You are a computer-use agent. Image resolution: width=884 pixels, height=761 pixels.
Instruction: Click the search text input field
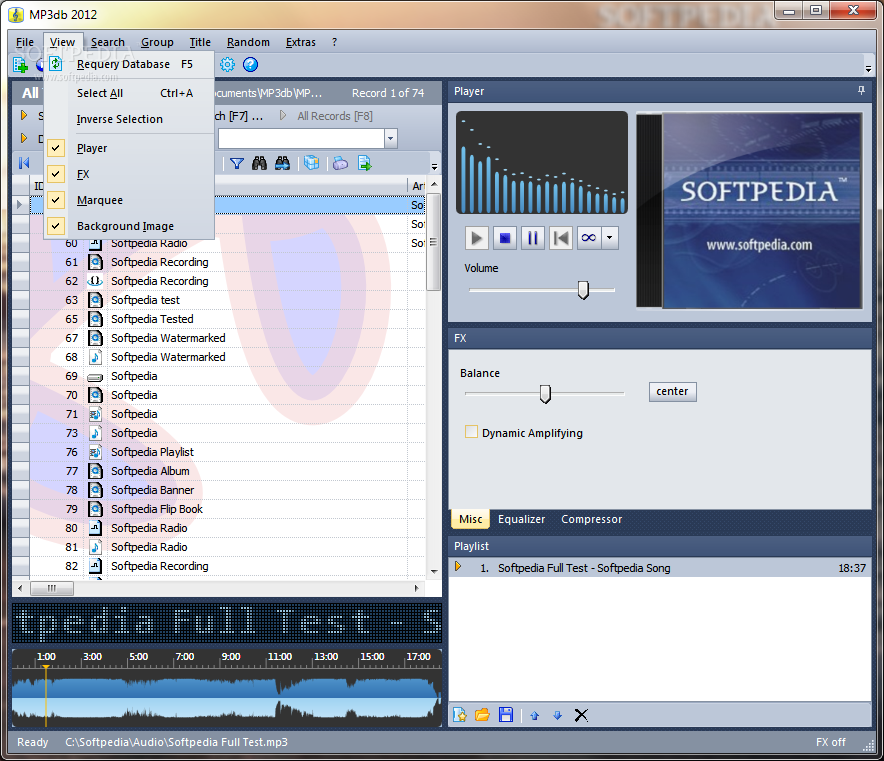pyautogui.click(x=302, y=138)
